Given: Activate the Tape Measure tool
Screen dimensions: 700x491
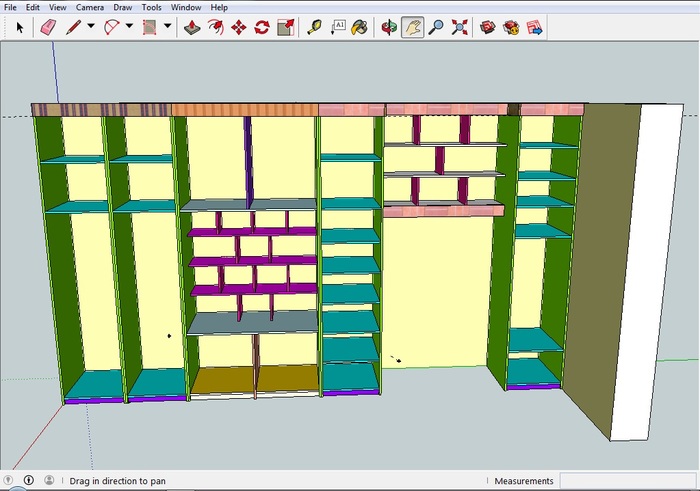Looking at the screenshot, I should pos(314,28).
